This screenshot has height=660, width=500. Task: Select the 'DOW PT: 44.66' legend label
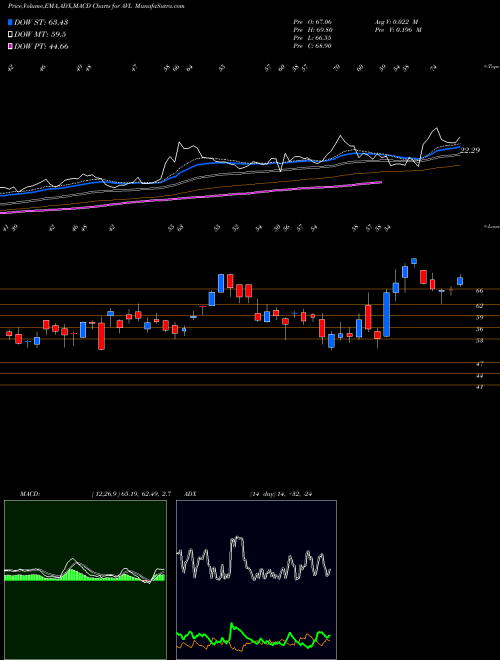(41, 46)
